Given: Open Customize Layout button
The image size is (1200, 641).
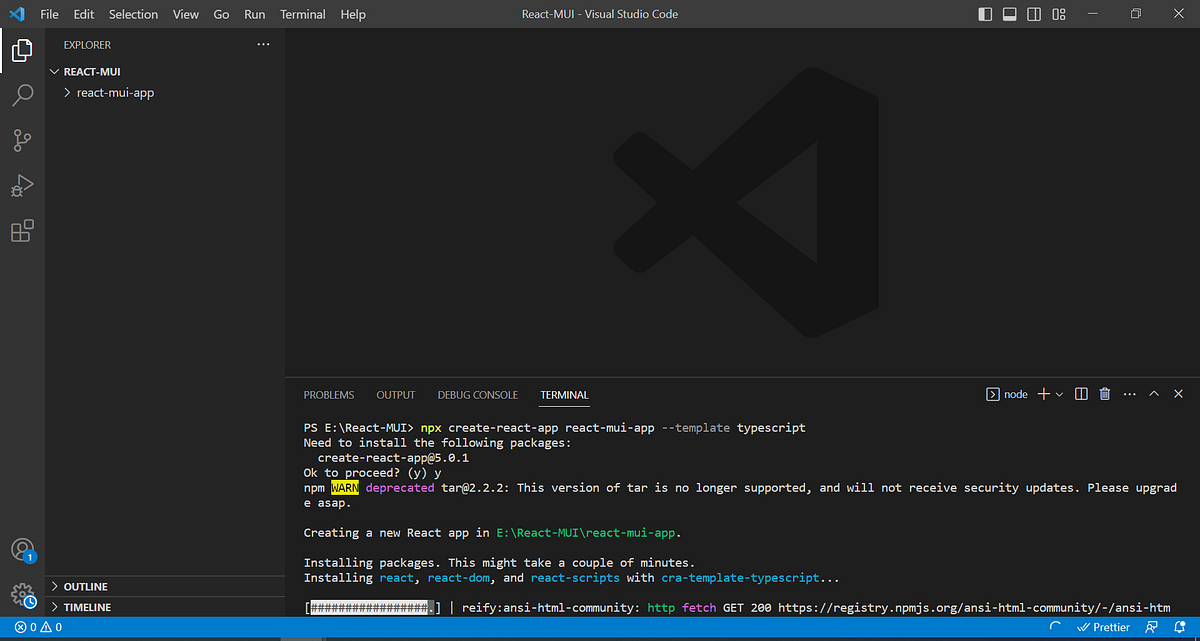Looking at the screenshot, I should click(x=1058, y=14).
